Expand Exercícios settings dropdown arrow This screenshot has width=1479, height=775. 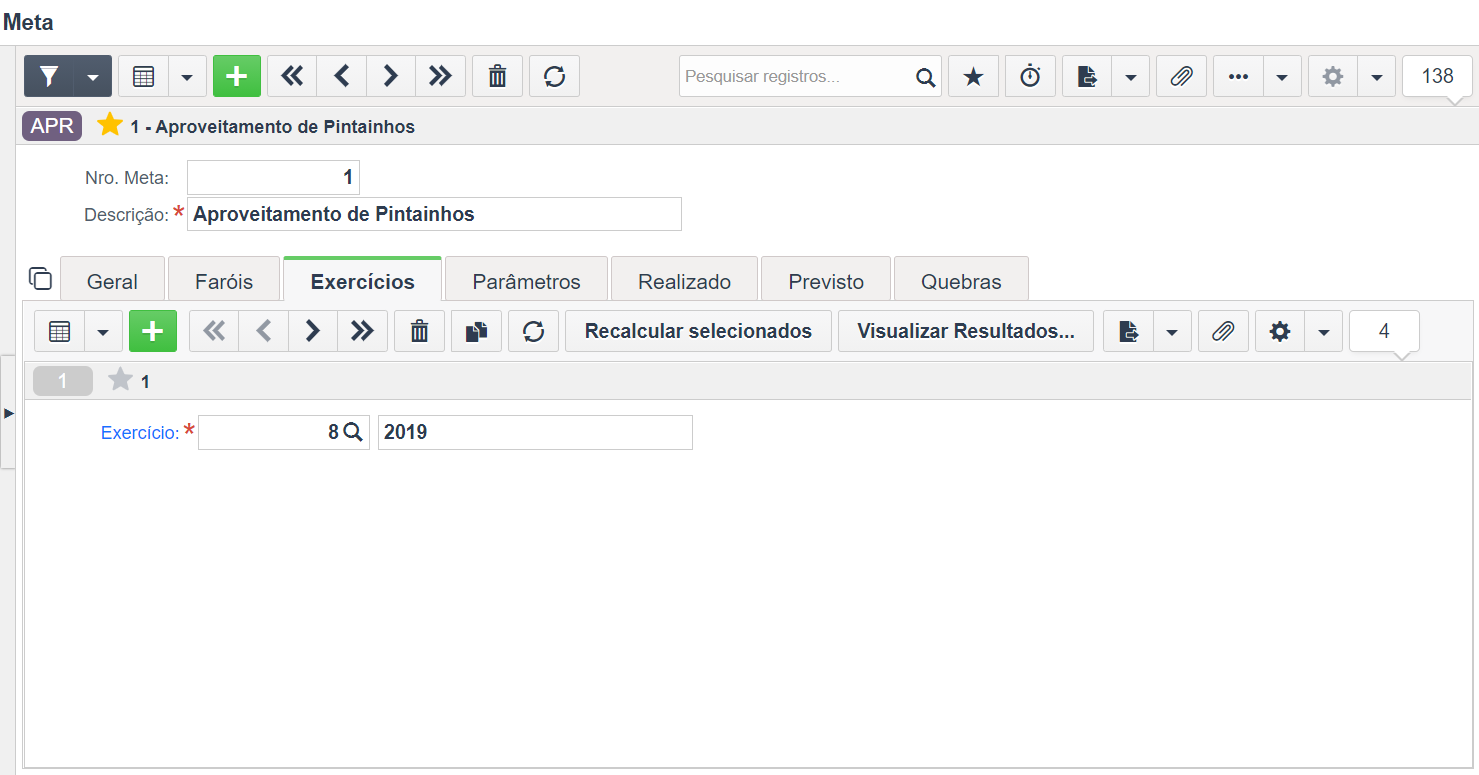coord(1323,331)
